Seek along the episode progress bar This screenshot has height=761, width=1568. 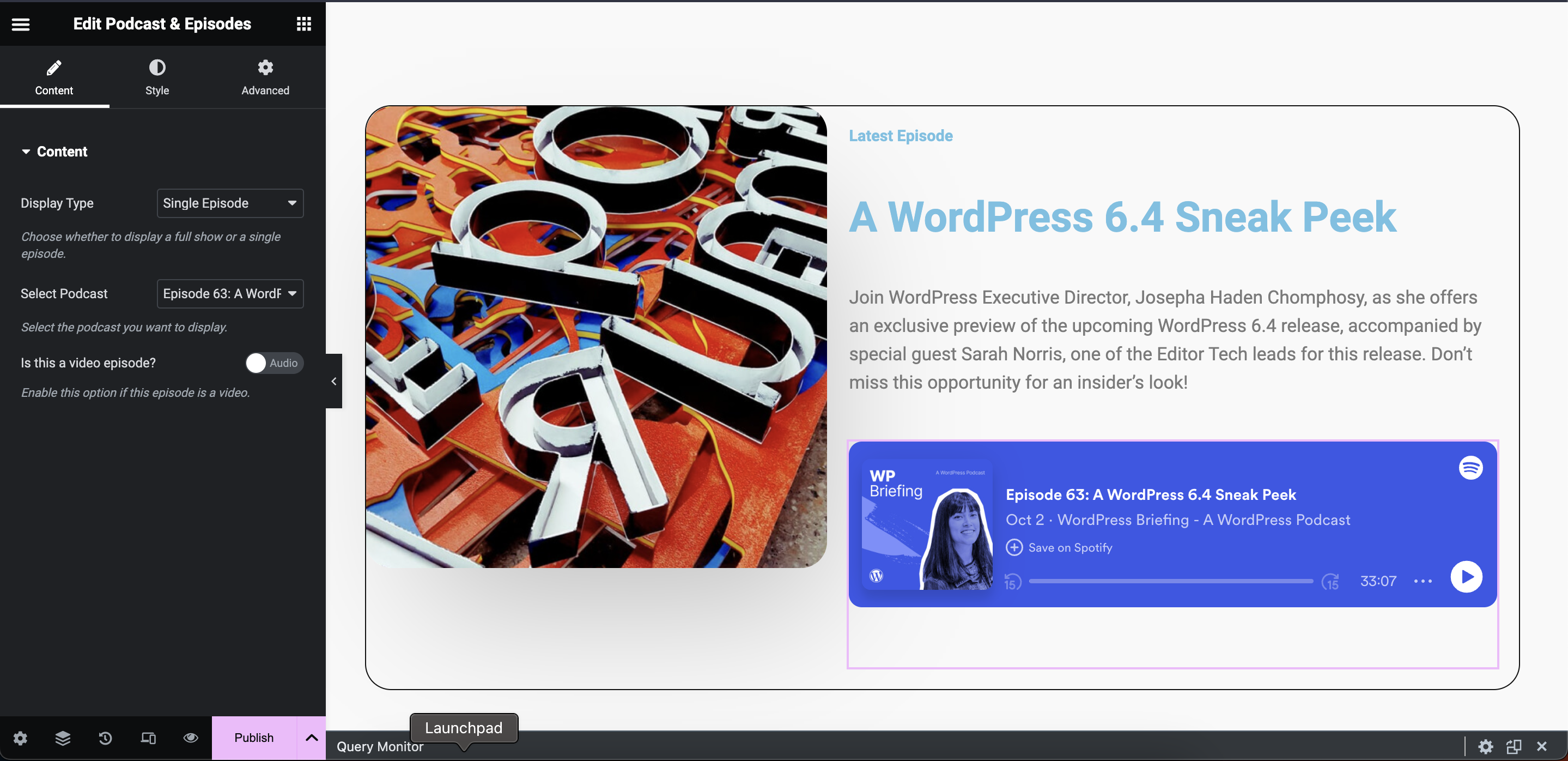tap(1171, 582)
